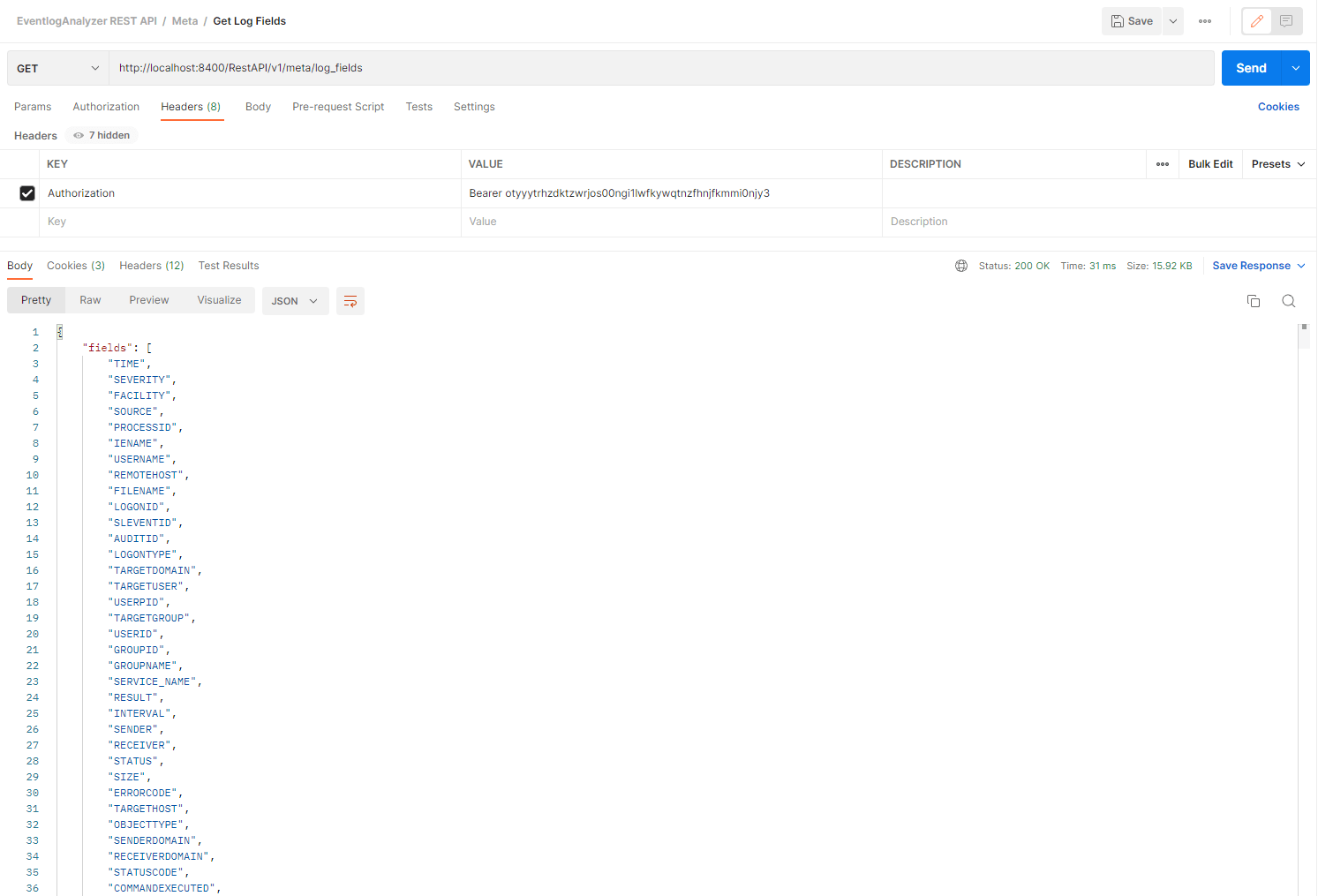This screenshot has width=1318, height=896.
Task: Click the request URL input field
Action: coord(618,67)
